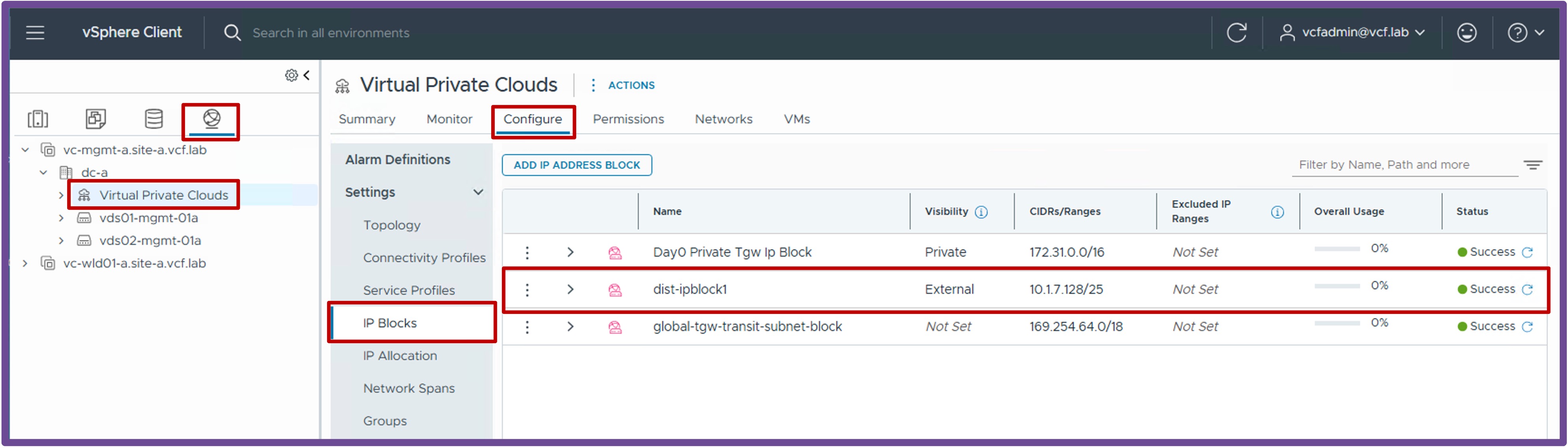
Task: Open row actions for global-tgw-transit-subnet-block
Action: click(527, 327)
